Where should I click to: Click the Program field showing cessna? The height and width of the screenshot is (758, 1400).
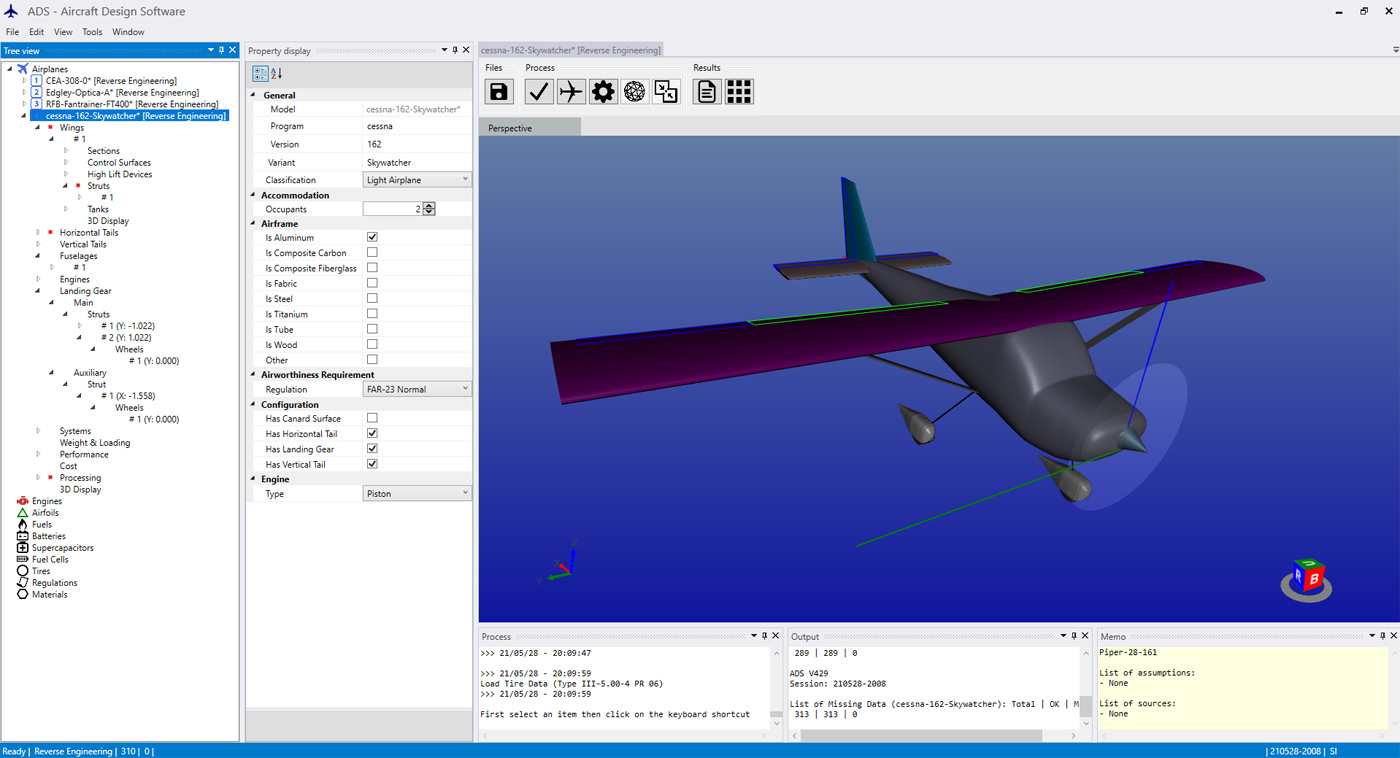coord(416,127)
